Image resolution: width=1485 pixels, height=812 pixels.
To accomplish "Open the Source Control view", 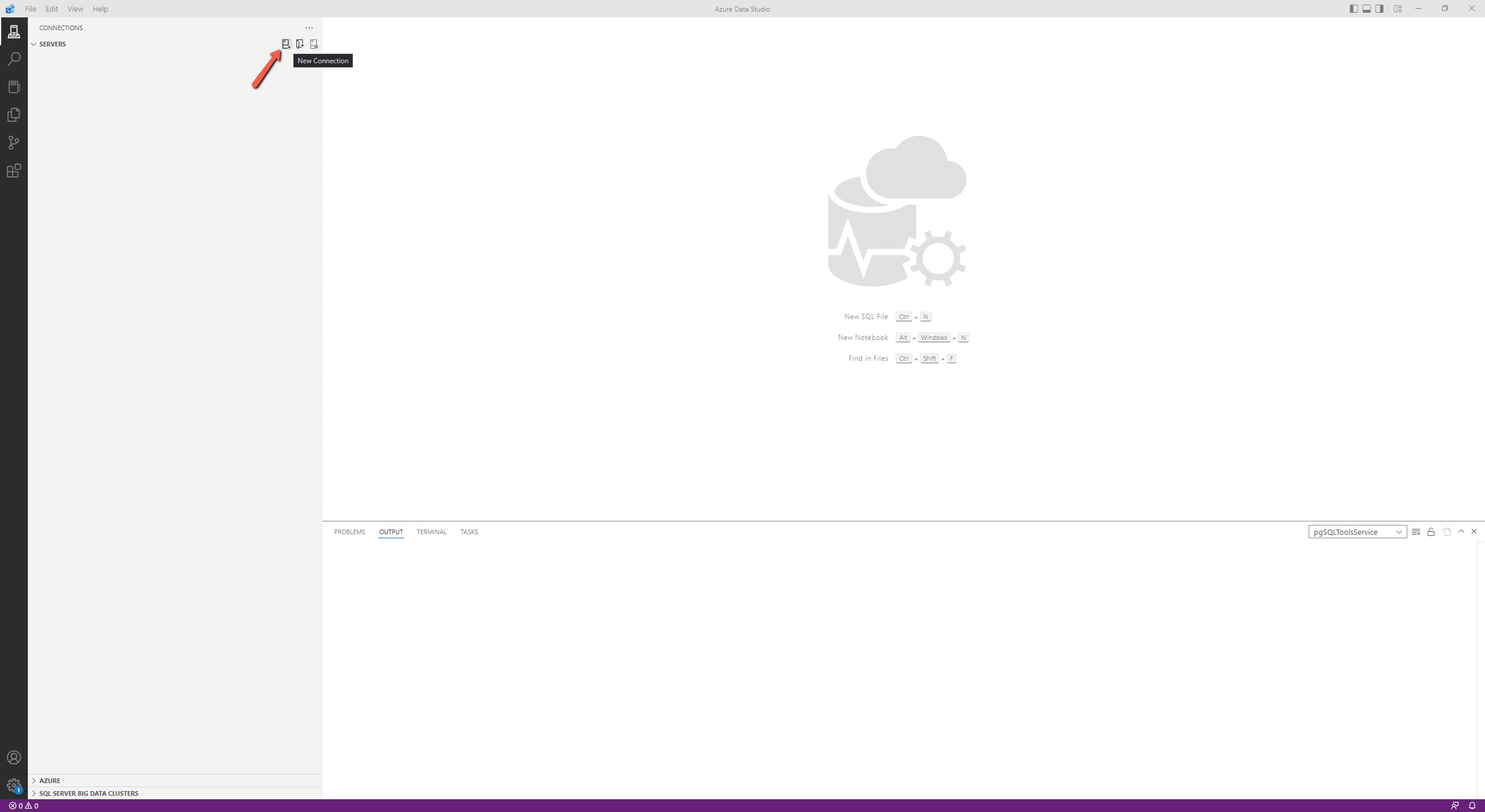I will point(14,143).
